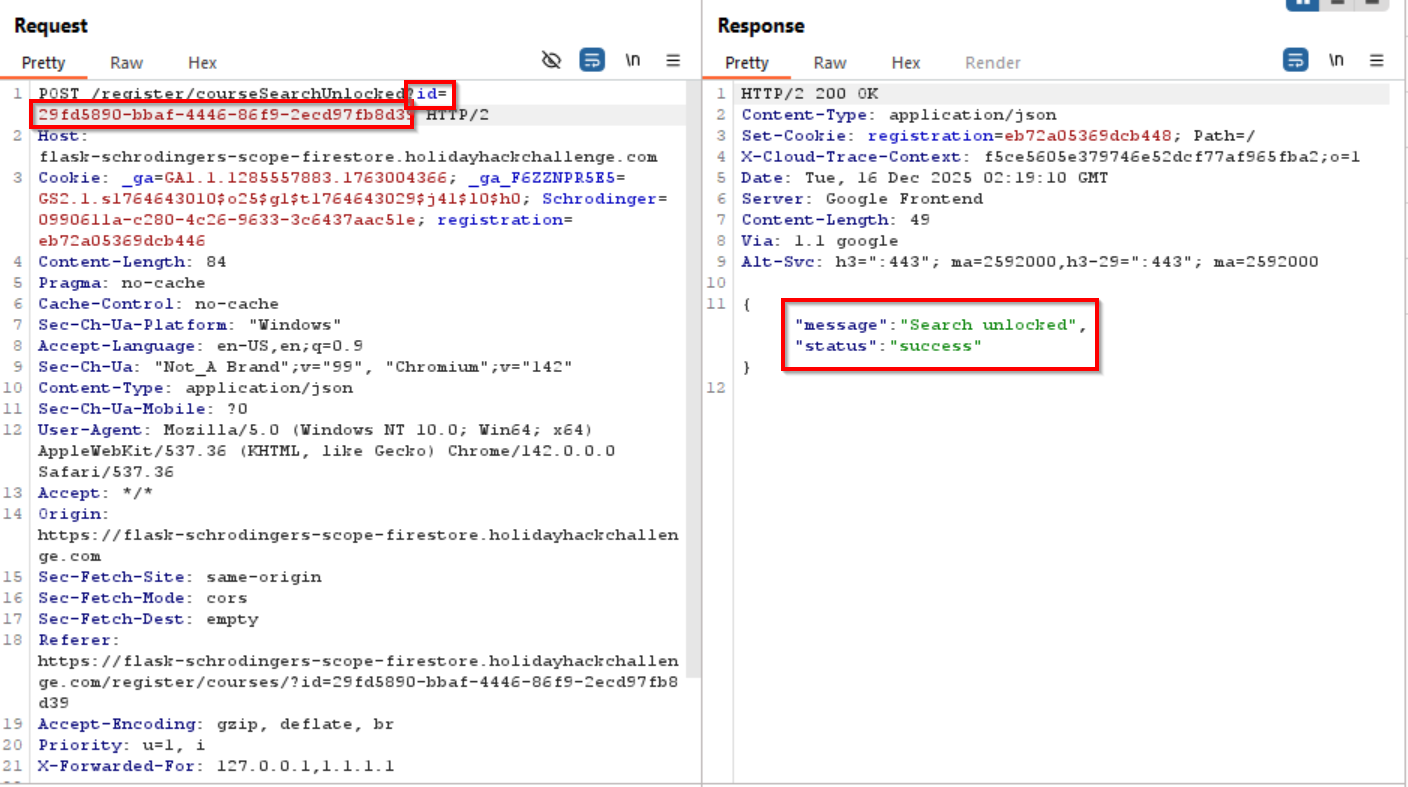This screenshot has width=1408, height=787.
Task: Select the middle layout icon at top right
Action: [x=1337, y=3]
